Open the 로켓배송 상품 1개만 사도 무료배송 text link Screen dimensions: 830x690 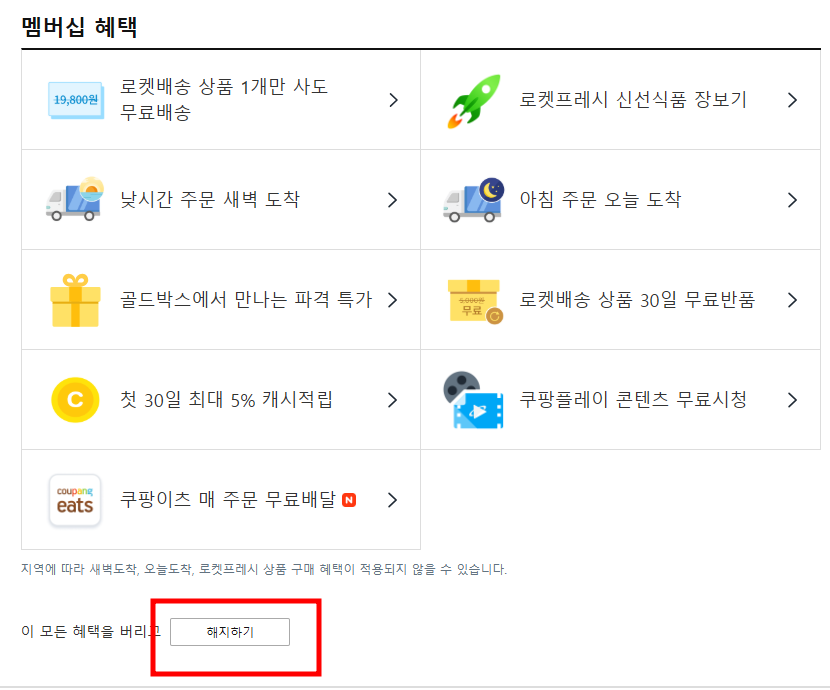pyautogui.click(x=224, y=99)
